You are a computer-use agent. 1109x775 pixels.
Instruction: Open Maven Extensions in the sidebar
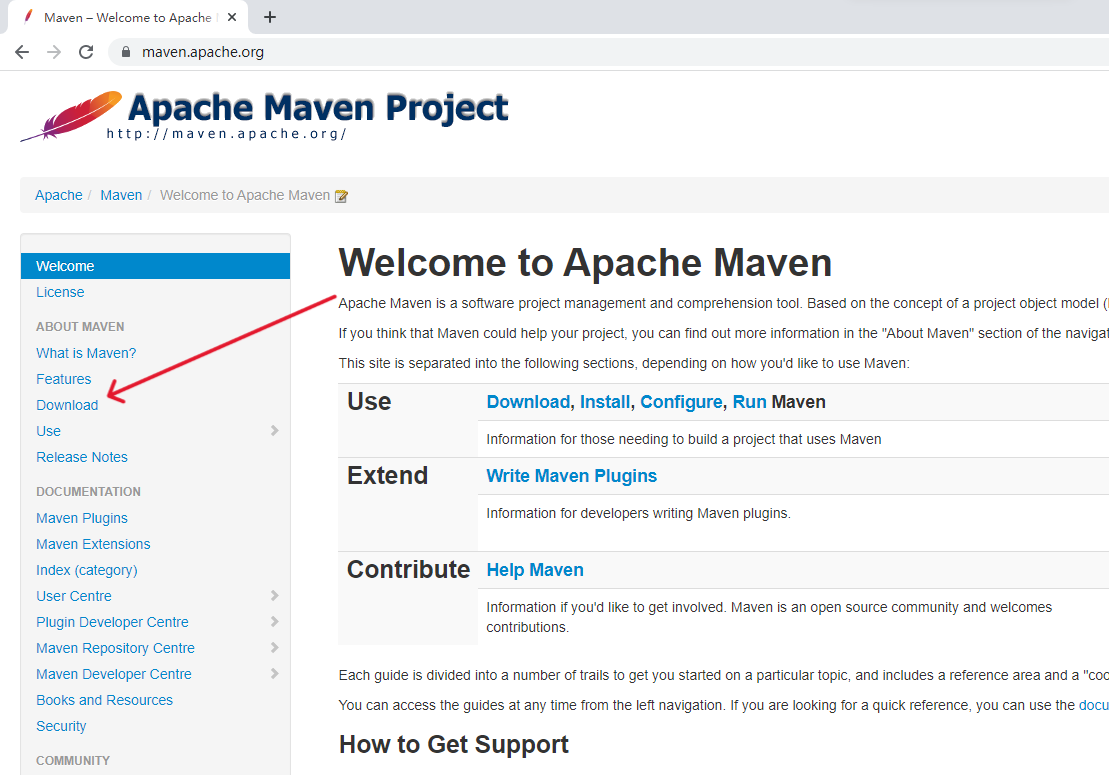pyautogui.click(x=93, y=544)
